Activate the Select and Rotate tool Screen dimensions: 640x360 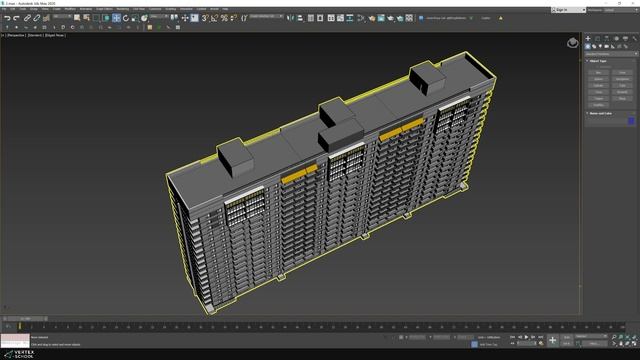click(x=126, y=18)
